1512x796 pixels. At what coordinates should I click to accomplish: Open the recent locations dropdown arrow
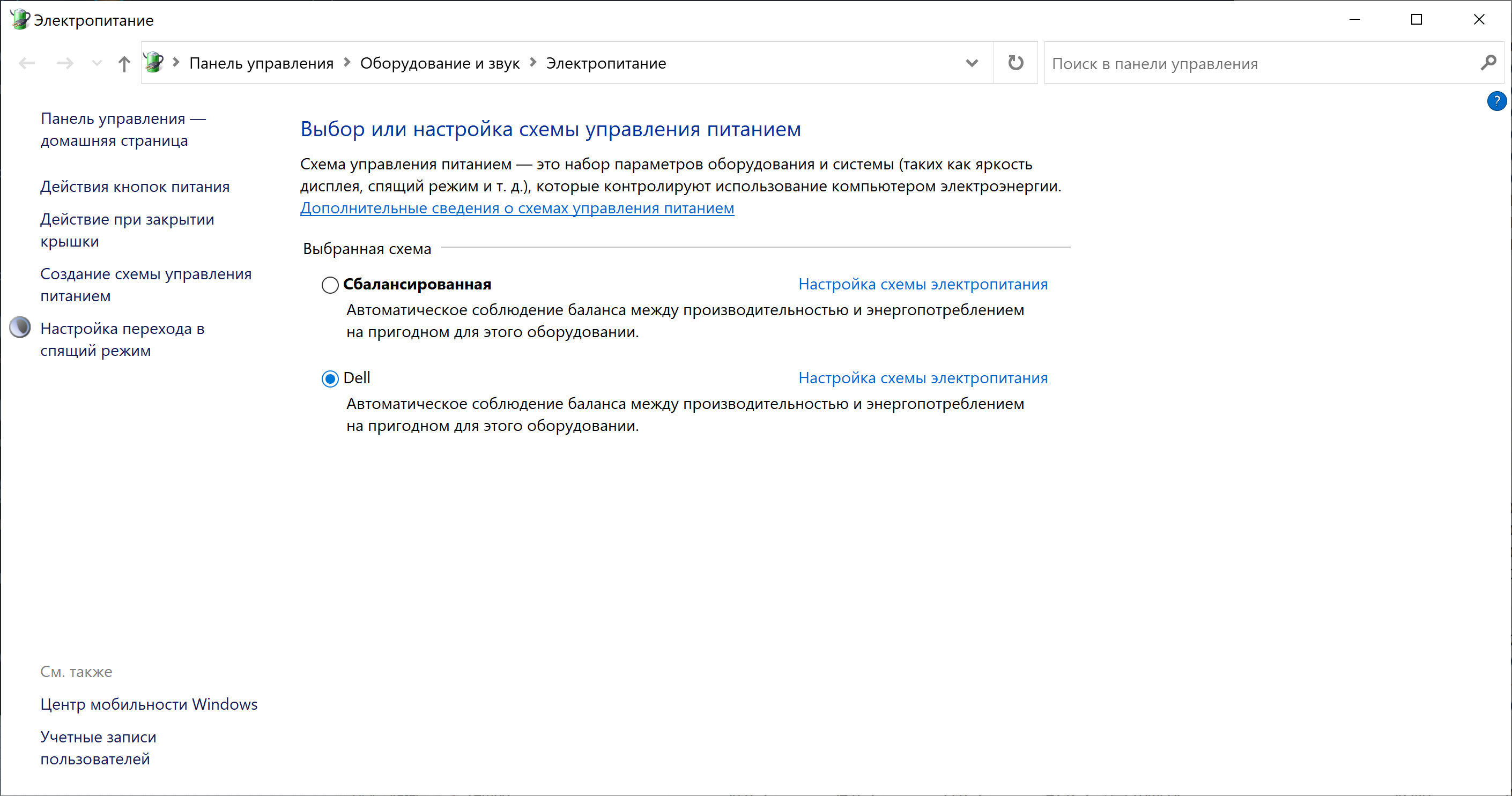tap(97, 63)
